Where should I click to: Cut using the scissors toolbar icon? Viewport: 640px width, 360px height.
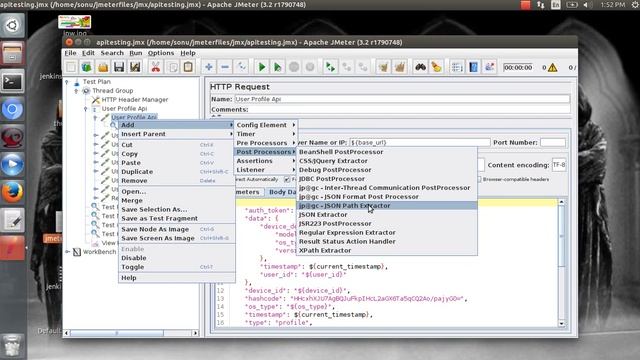156,67
